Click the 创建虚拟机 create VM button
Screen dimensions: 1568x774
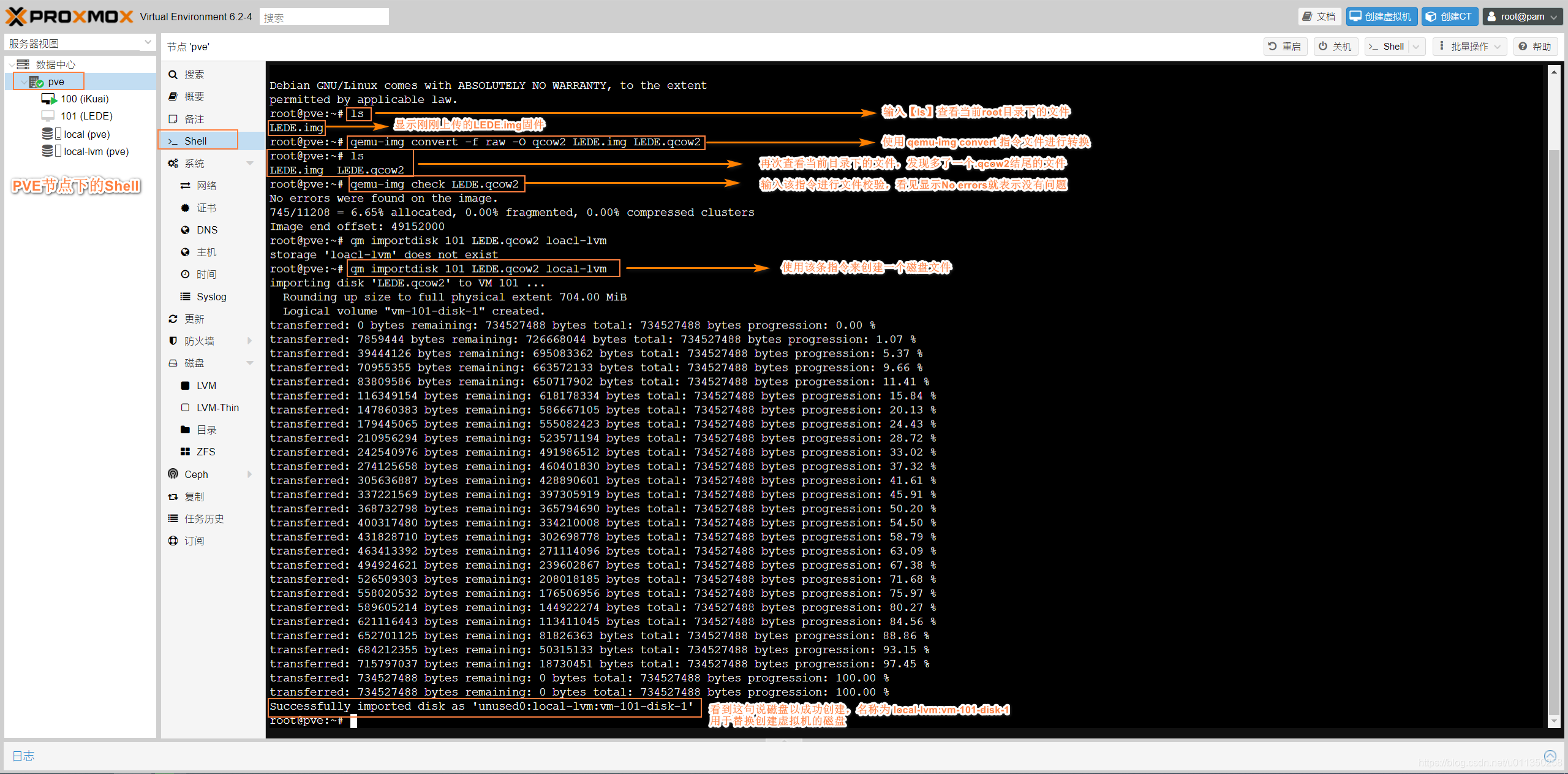coord(1381,17)
